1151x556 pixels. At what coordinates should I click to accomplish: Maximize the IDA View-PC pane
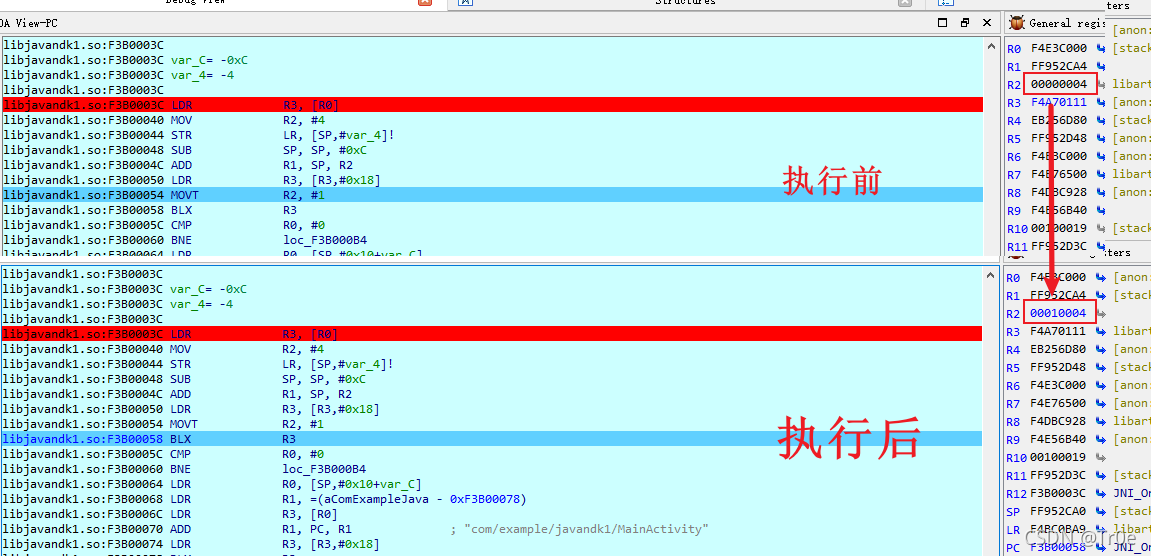pyautogui.click(x=943, y=23)
